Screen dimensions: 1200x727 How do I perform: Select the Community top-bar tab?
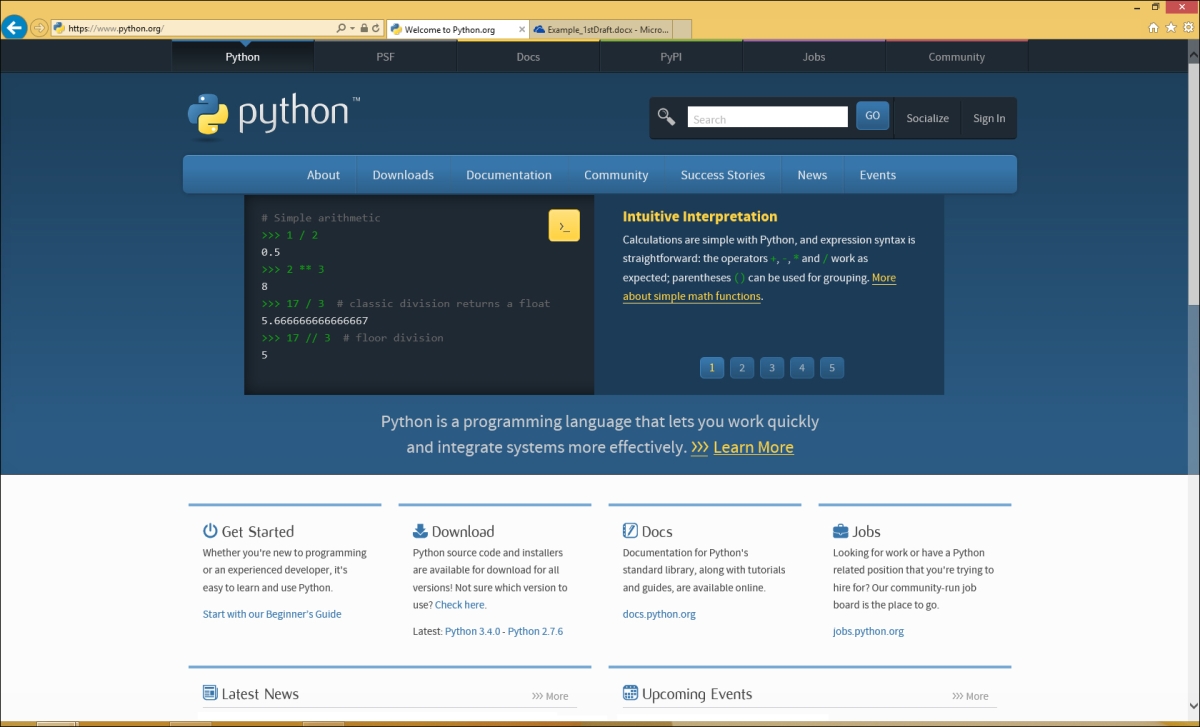[957, 57]
